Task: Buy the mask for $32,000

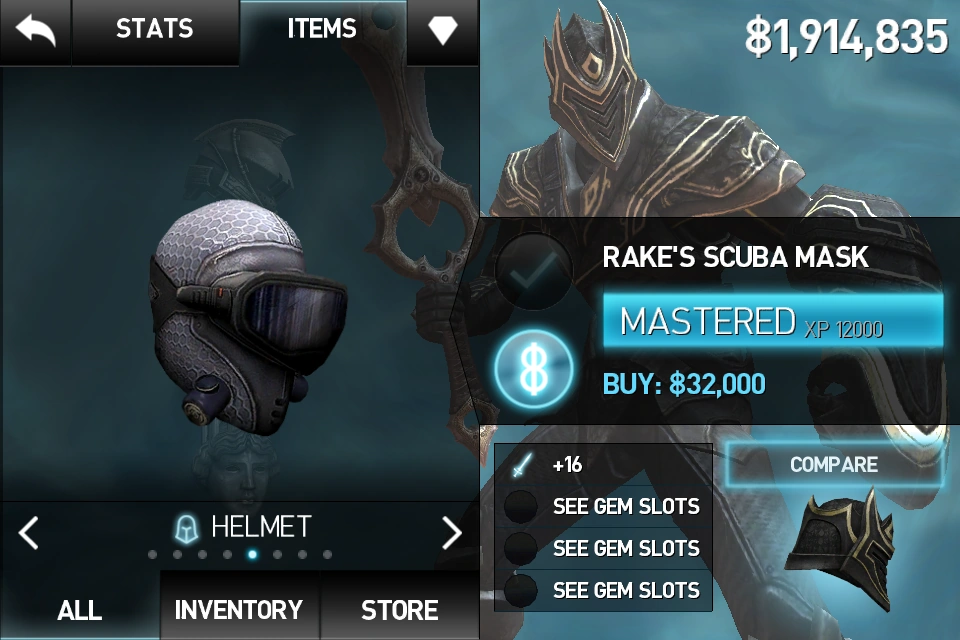Action: tap(684, 384)
